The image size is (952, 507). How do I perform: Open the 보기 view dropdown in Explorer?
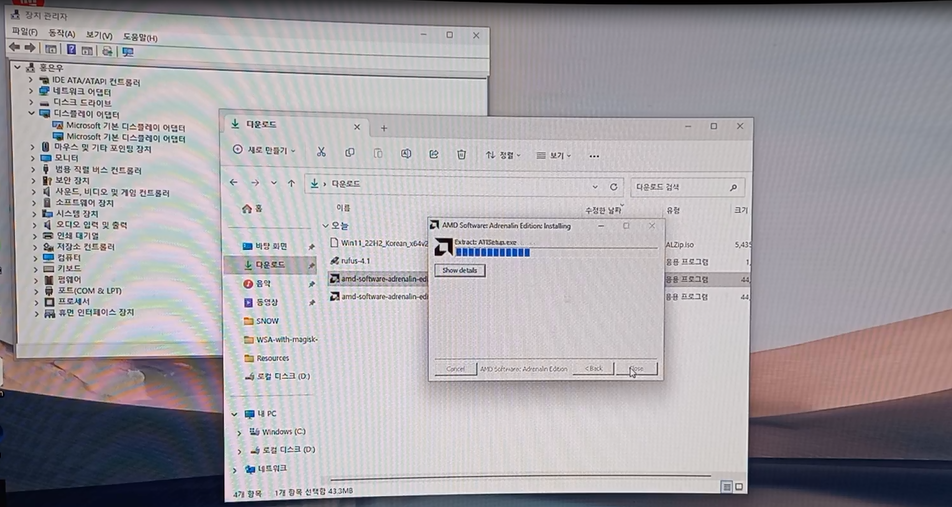point(554,156)
